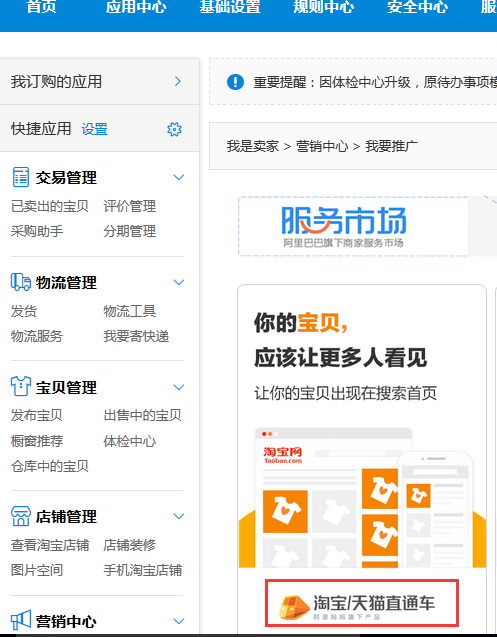This screenshot has height=637, width=497.
Task: Collapse the 营销中心 section chevron
Action: (x=179, y=621)
